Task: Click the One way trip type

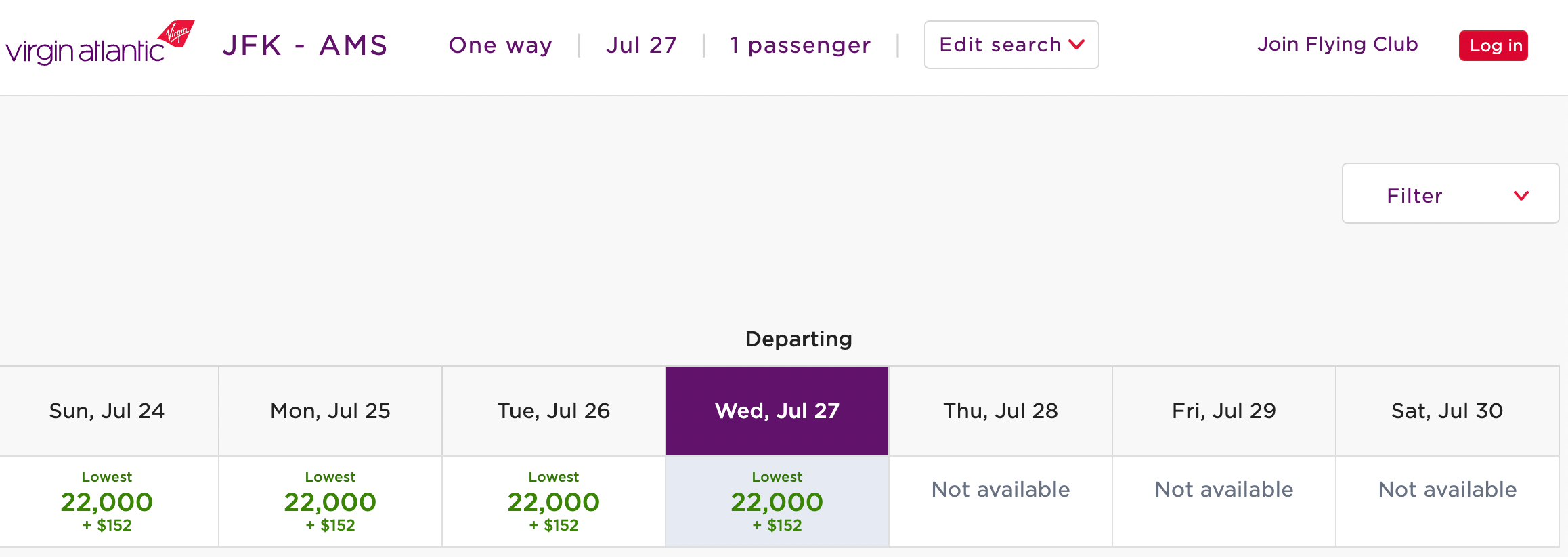Action: (500, 45)
